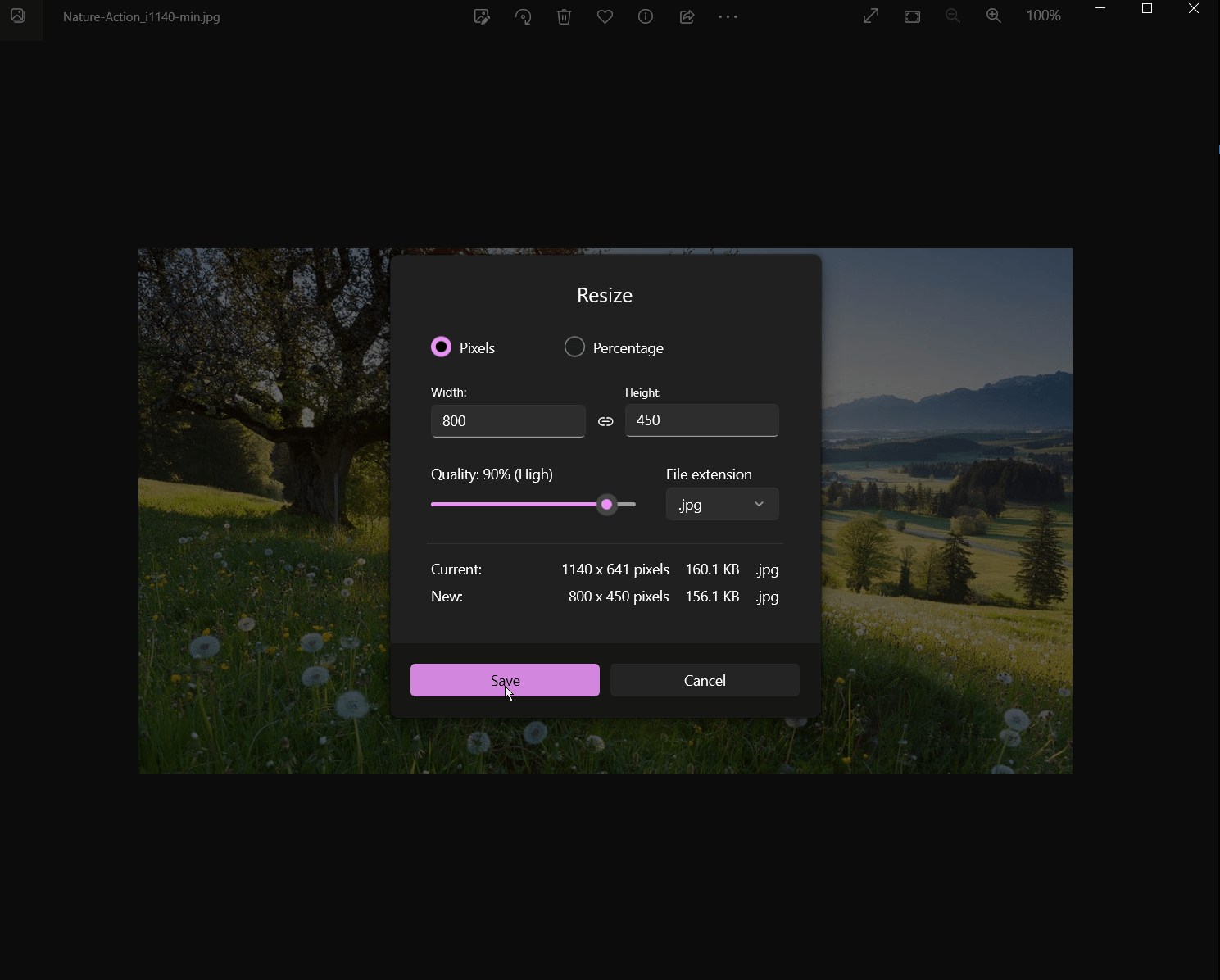
Task: Click the Share icon
Action: click(687, 16)
